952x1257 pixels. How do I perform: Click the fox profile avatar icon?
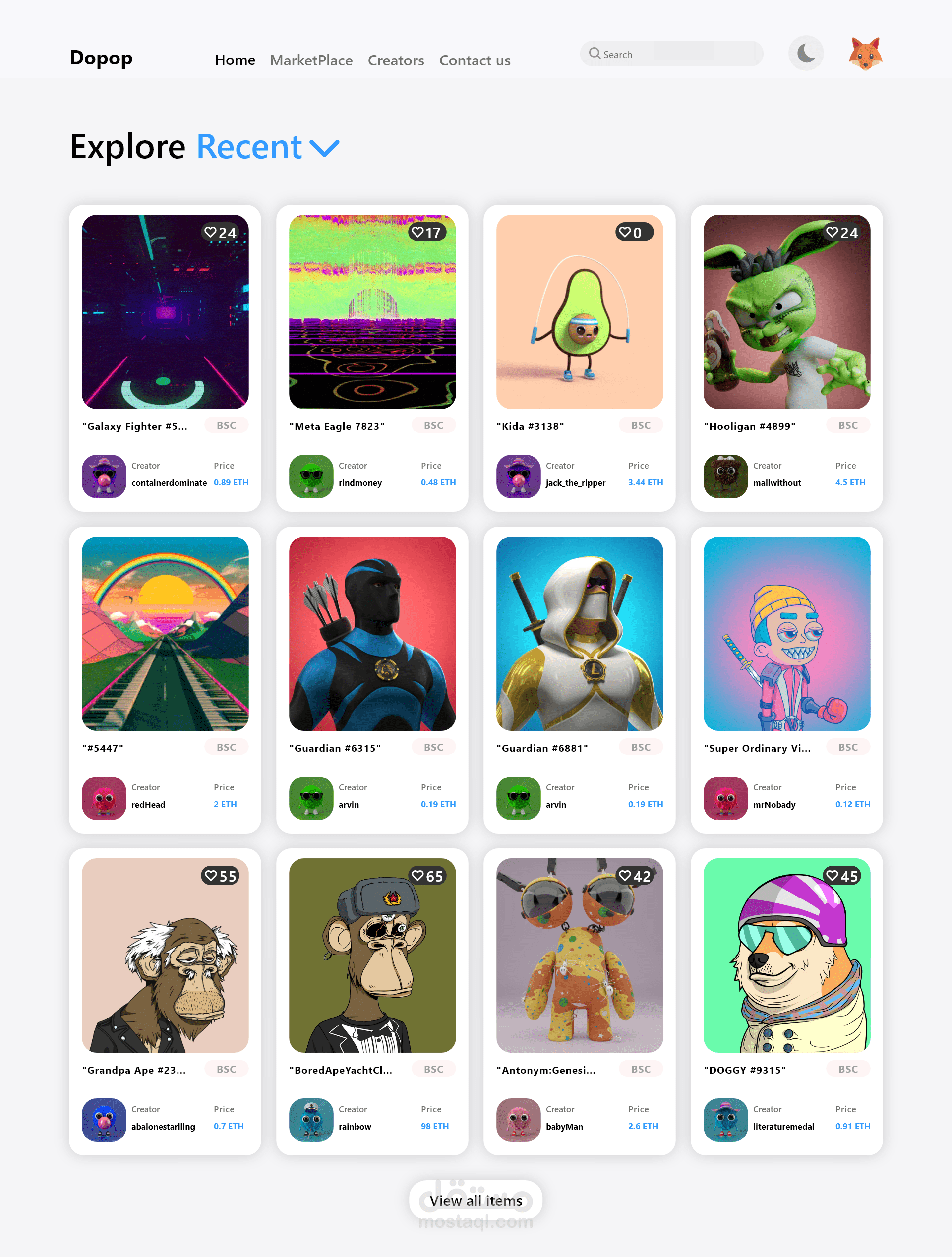[x=864, y=54]
